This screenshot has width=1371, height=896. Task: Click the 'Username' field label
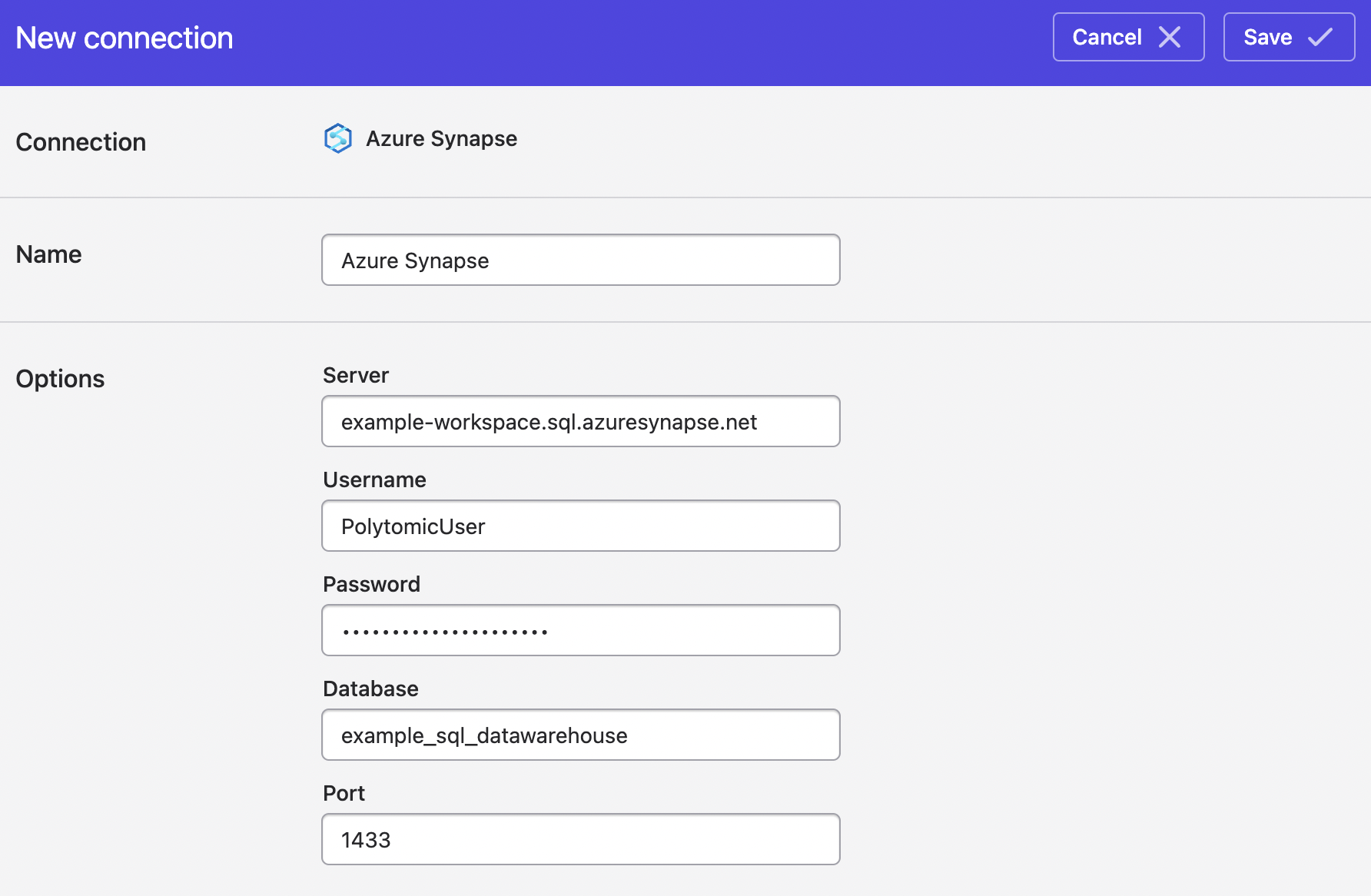click(x=374, y=480)
